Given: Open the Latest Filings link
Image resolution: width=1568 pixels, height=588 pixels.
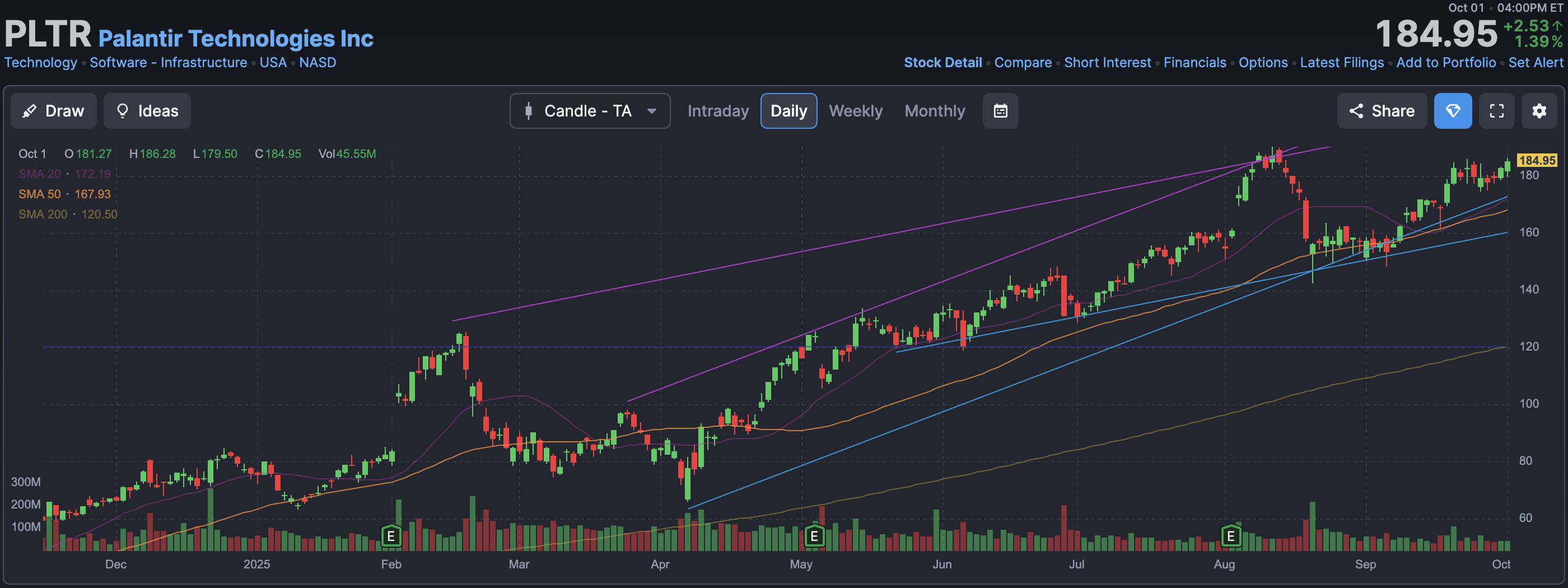Looking at the screenshot, I should point(1342,63).
